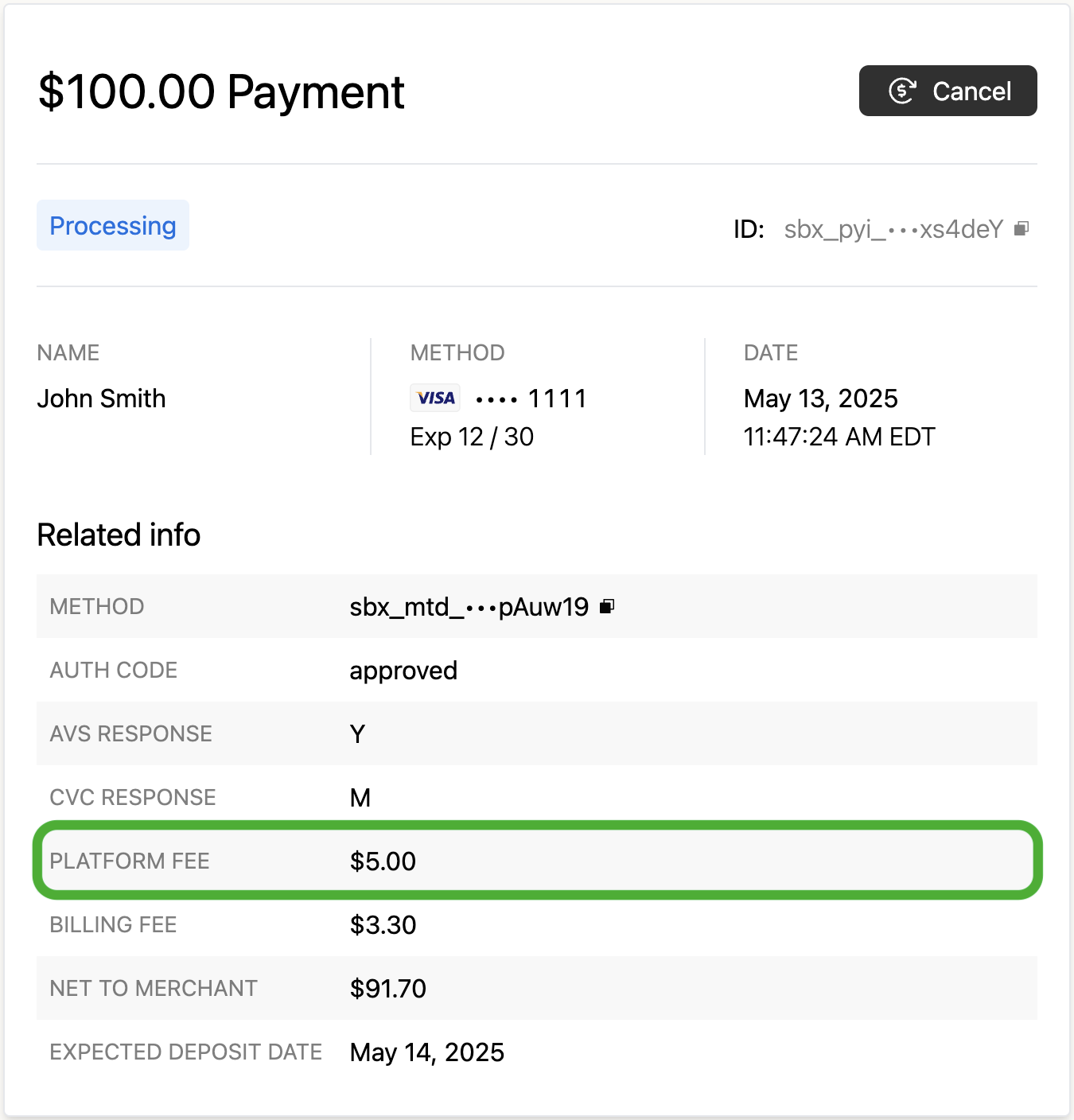The width and height of the screenshot is (1074, 1120).
Task: Click the Billing Fee value $3.30
Action: (383, 925)
